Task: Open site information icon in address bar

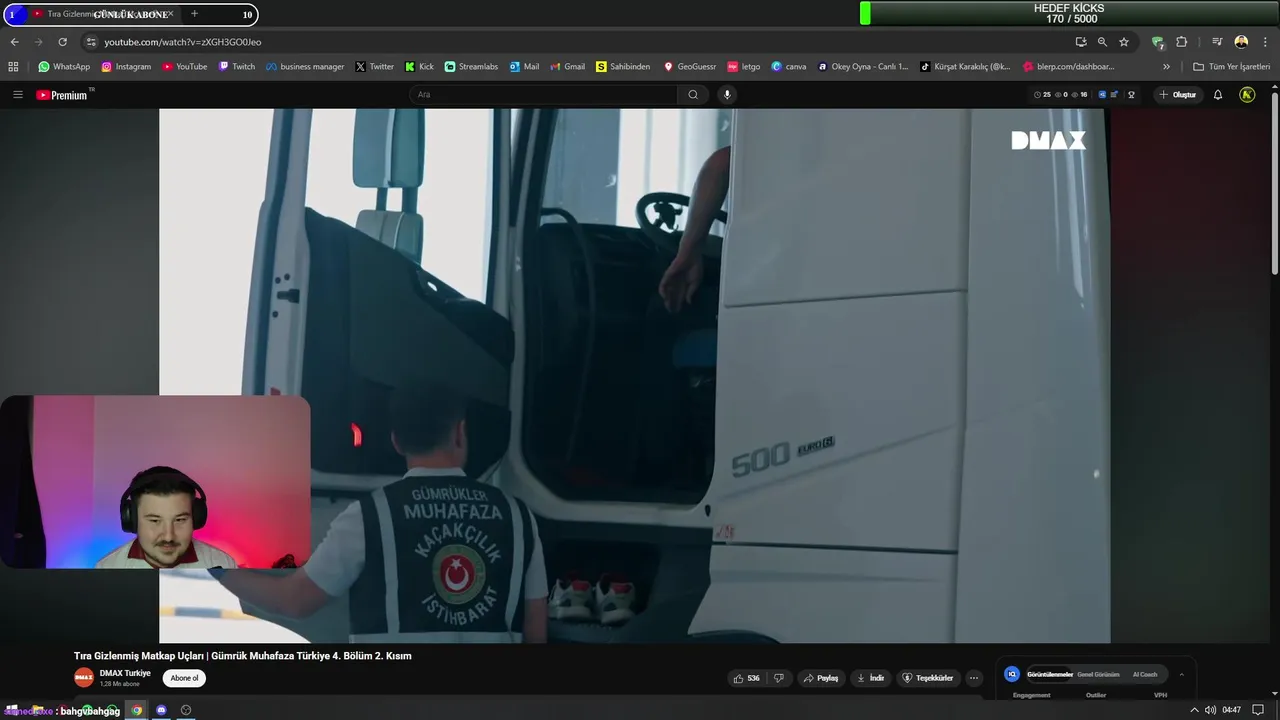Action: click(91, 42)
